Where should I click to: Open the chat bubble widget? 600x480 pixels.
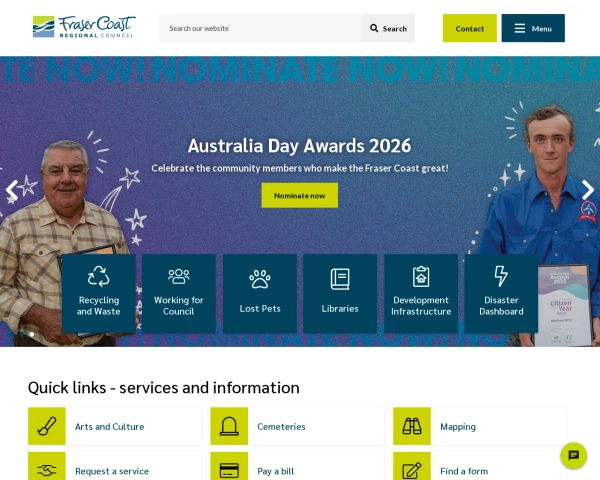[573, 455]
